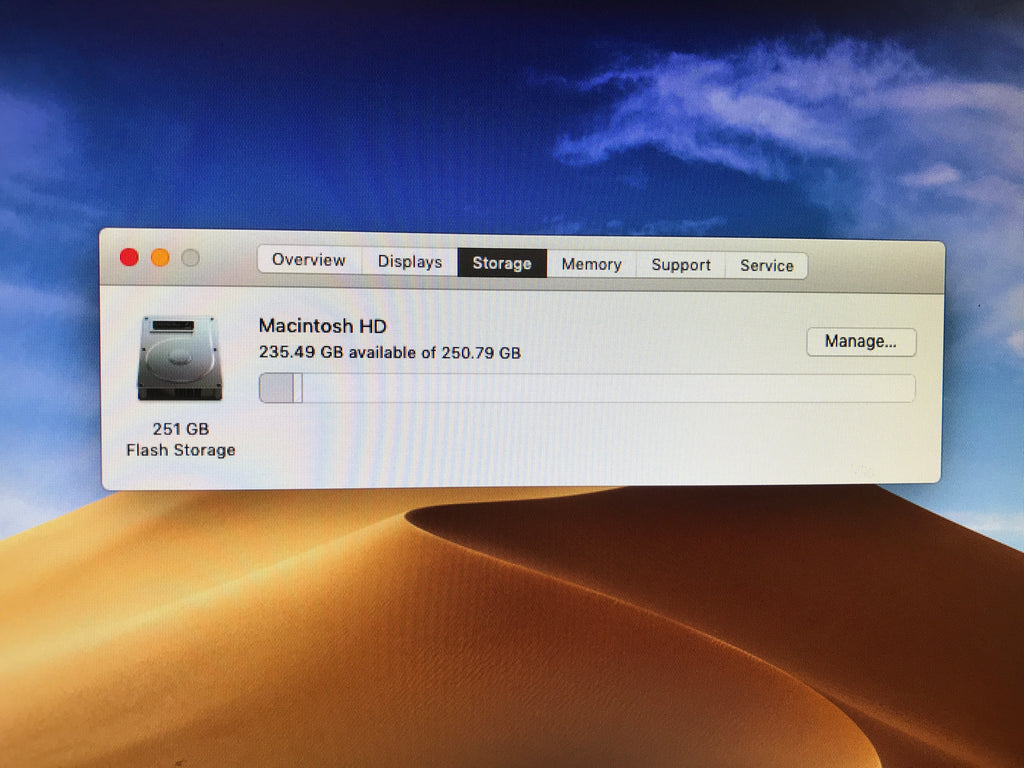Click the "235.49 GB available of 250.79 GB" text
Screen dimensions: 1024x768
(x=390, y=353)
